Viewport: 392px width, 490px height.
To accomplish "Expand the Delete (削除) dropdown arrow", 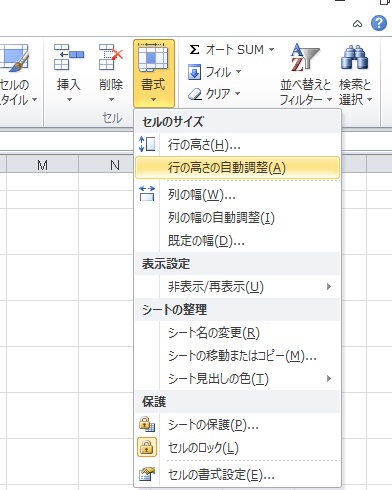I will 111,99.
